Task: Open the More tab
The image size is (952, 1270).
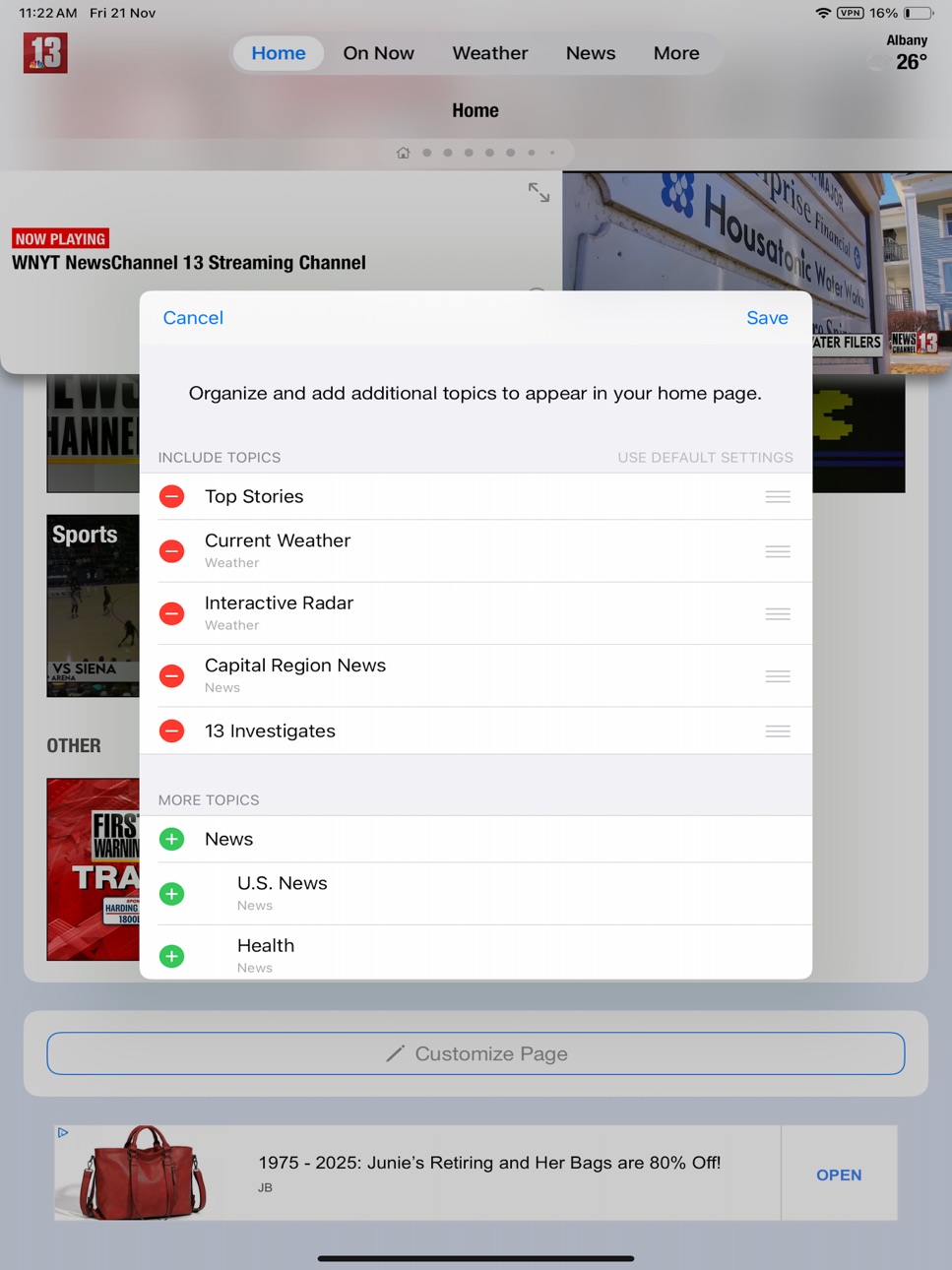Action: [x=676, y=53]
